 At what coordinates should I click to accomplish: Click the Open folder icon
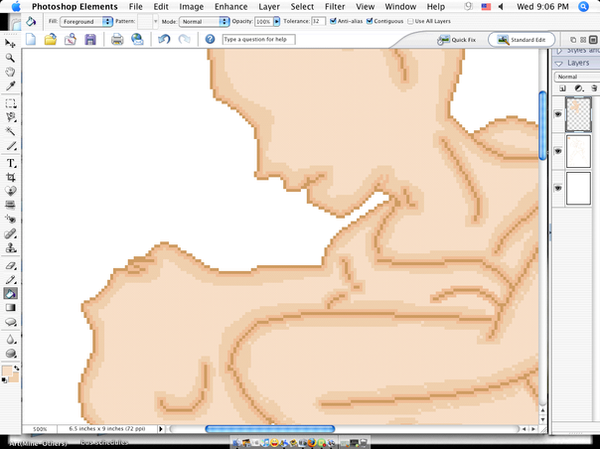point(51,39)
